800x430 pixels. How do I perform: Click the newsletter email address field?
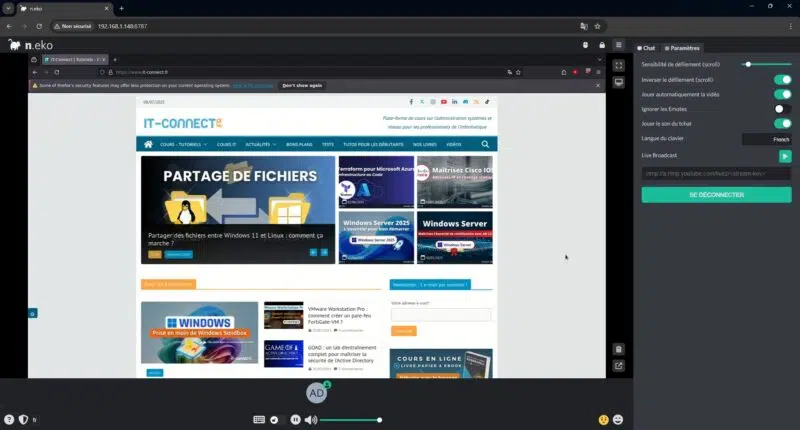pyautogui.click(x=441, y=315)
